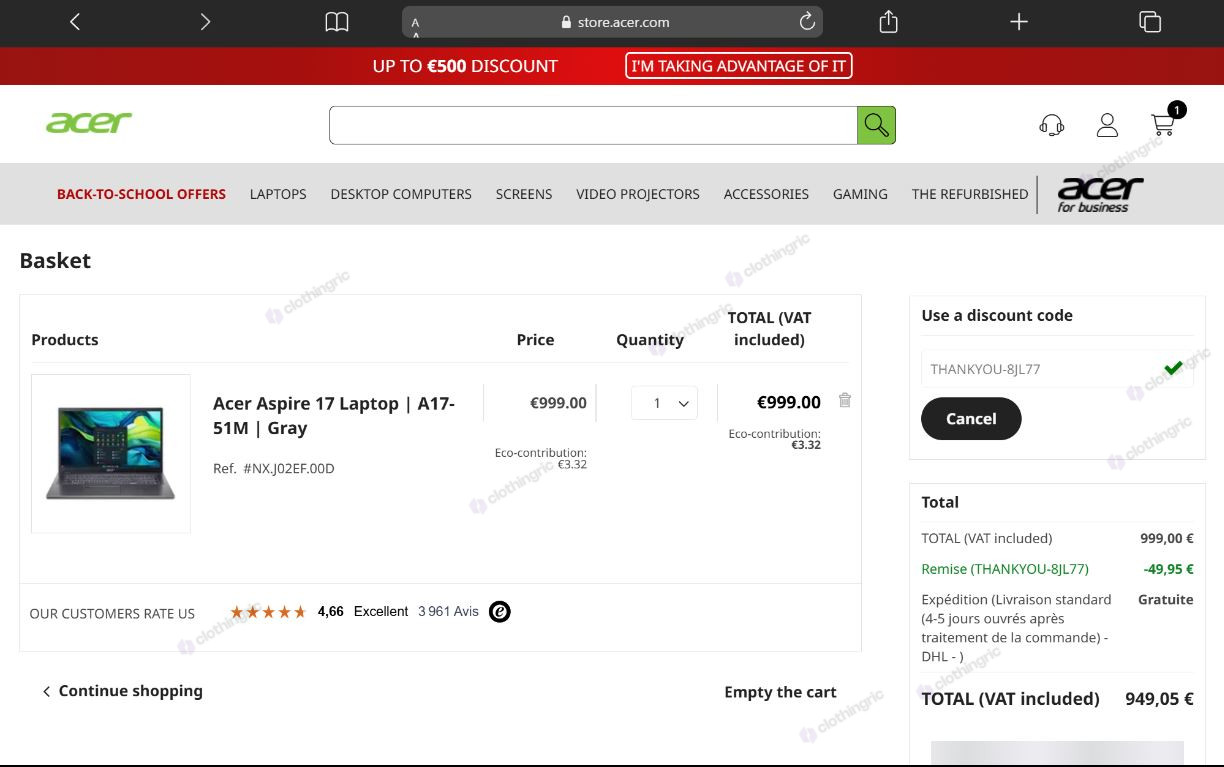Click the discount code input field
Viewport: 1224px width, 767px height.
[x=1057, y=369]
